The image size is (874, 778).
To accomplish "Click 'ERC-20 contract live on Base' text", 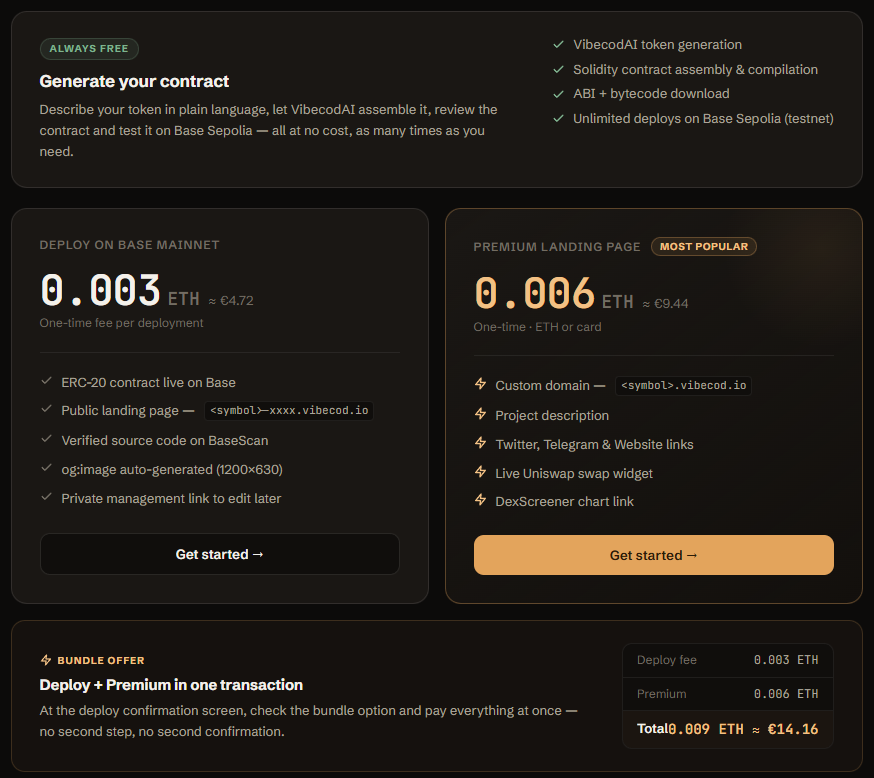I will click(x=148, y=383).
